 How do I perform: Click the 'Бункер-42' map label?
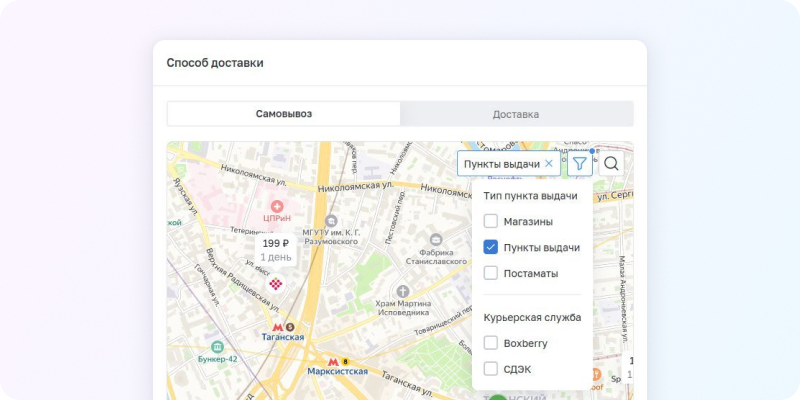coord(218,359)
